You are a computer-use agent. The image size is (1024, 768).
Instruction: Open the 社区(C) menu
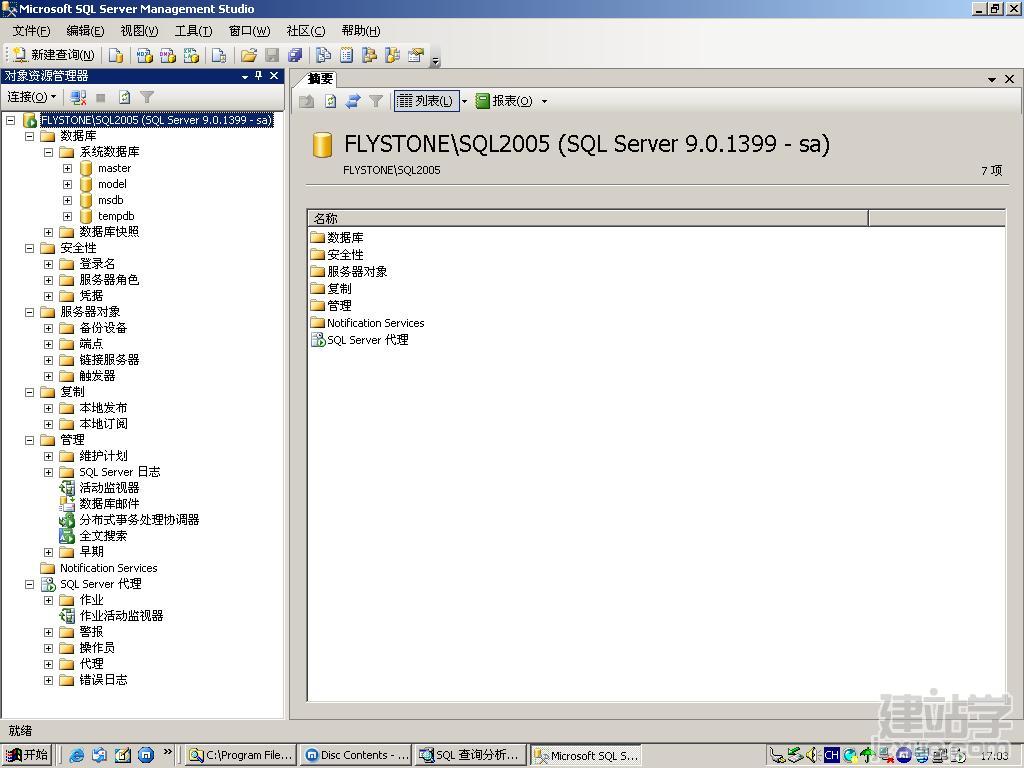point(306,31)
